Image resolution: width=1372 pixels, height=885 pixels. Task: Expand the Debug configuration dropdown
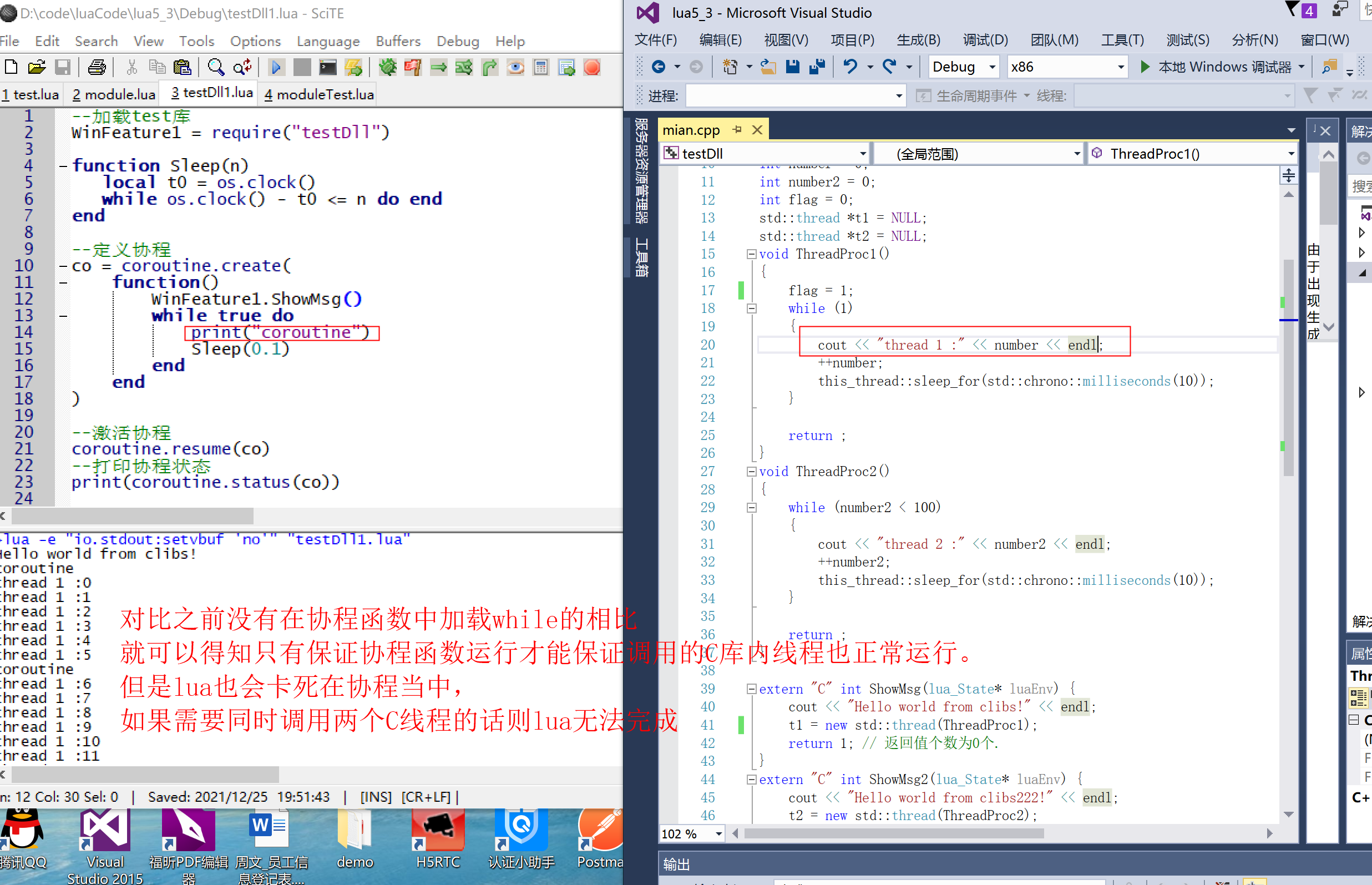point(994,67)
